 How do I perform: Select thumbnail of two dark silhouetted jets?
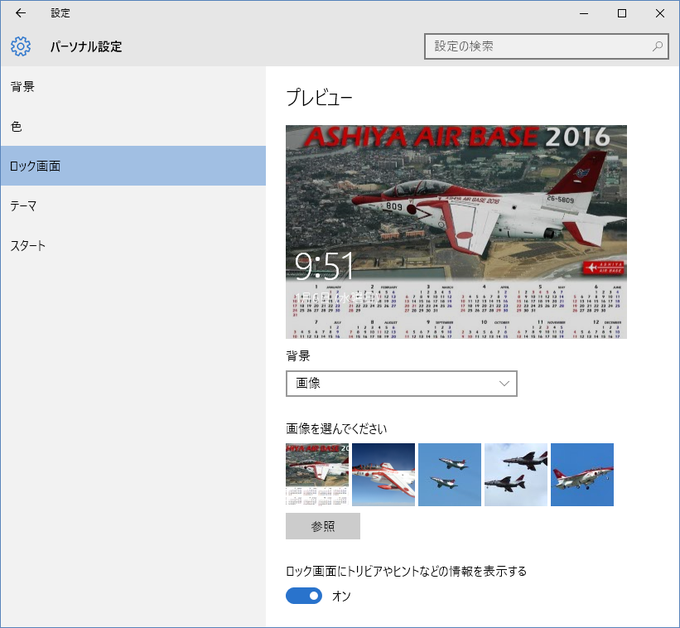tap(516, 474)
